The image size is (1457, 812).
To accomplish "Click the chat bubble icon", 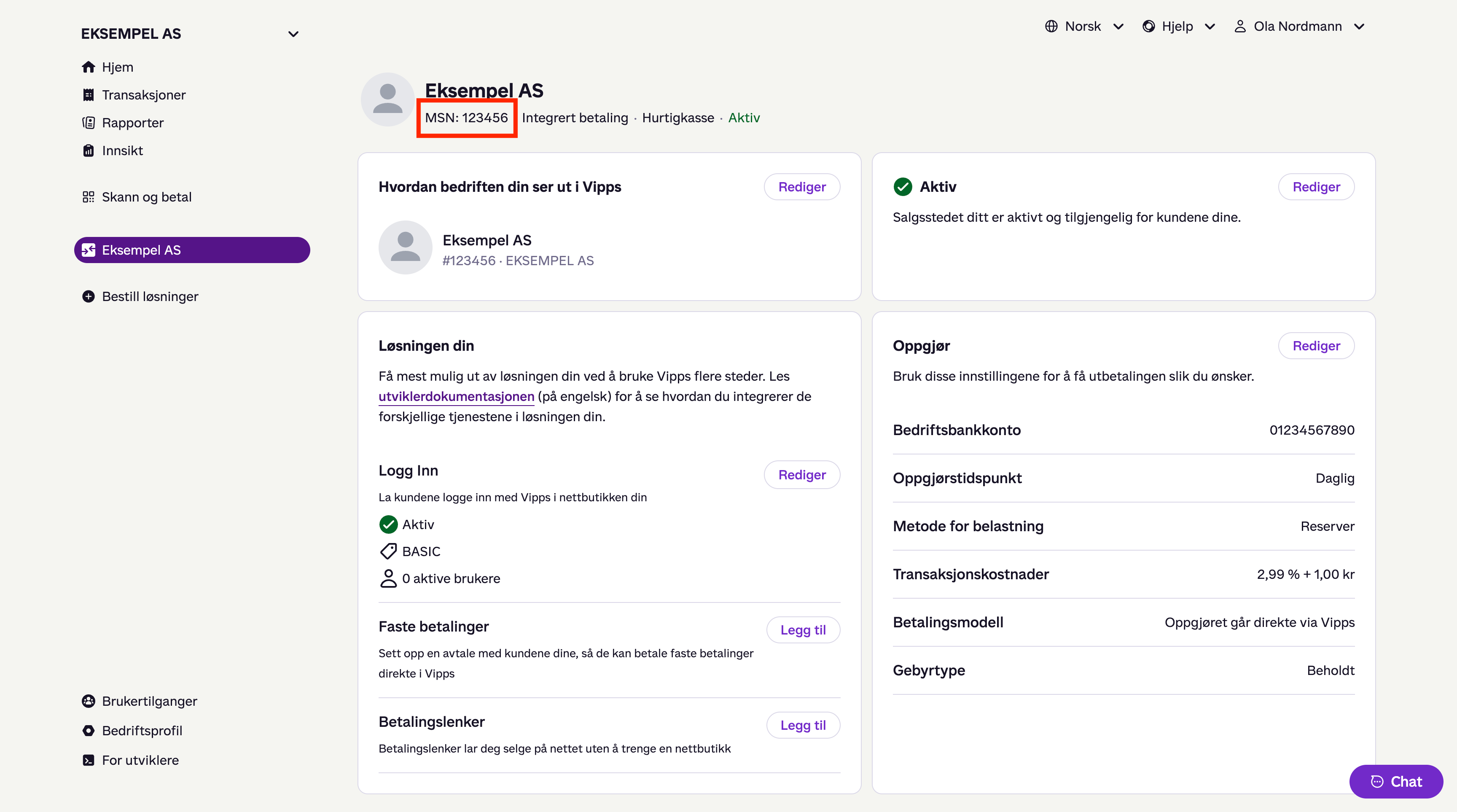I will click(x=1376, y=782).
